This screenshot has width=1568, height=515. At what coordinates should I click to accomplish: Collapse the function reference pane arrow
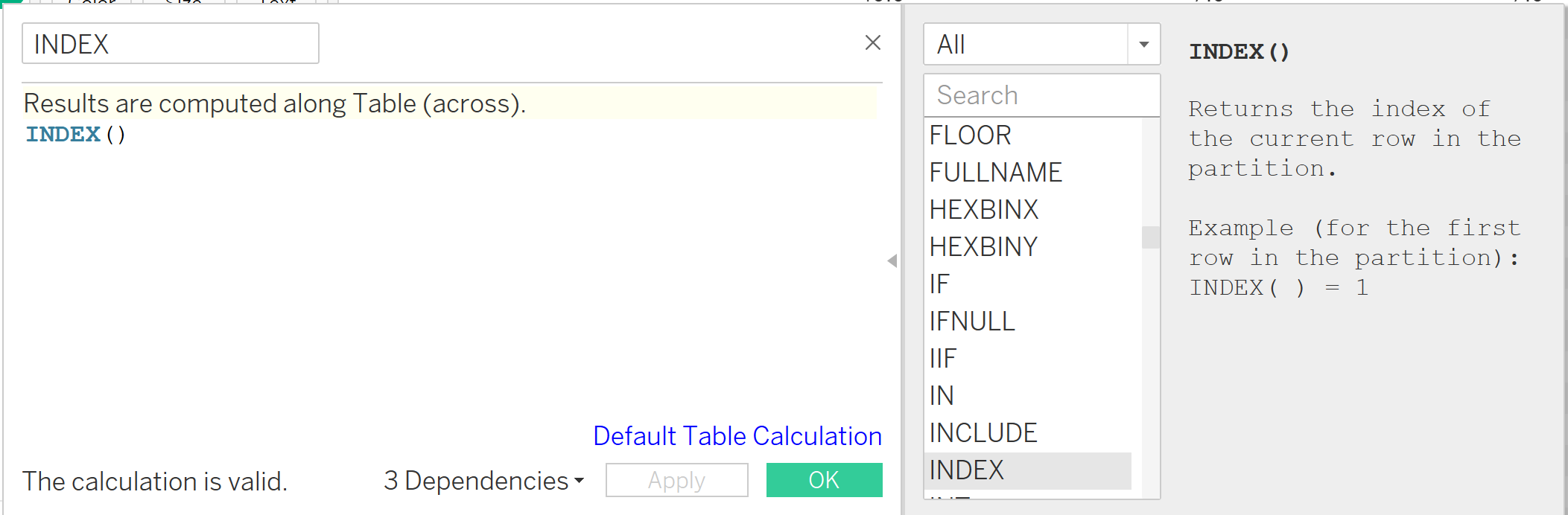click(x=892, y=260)
